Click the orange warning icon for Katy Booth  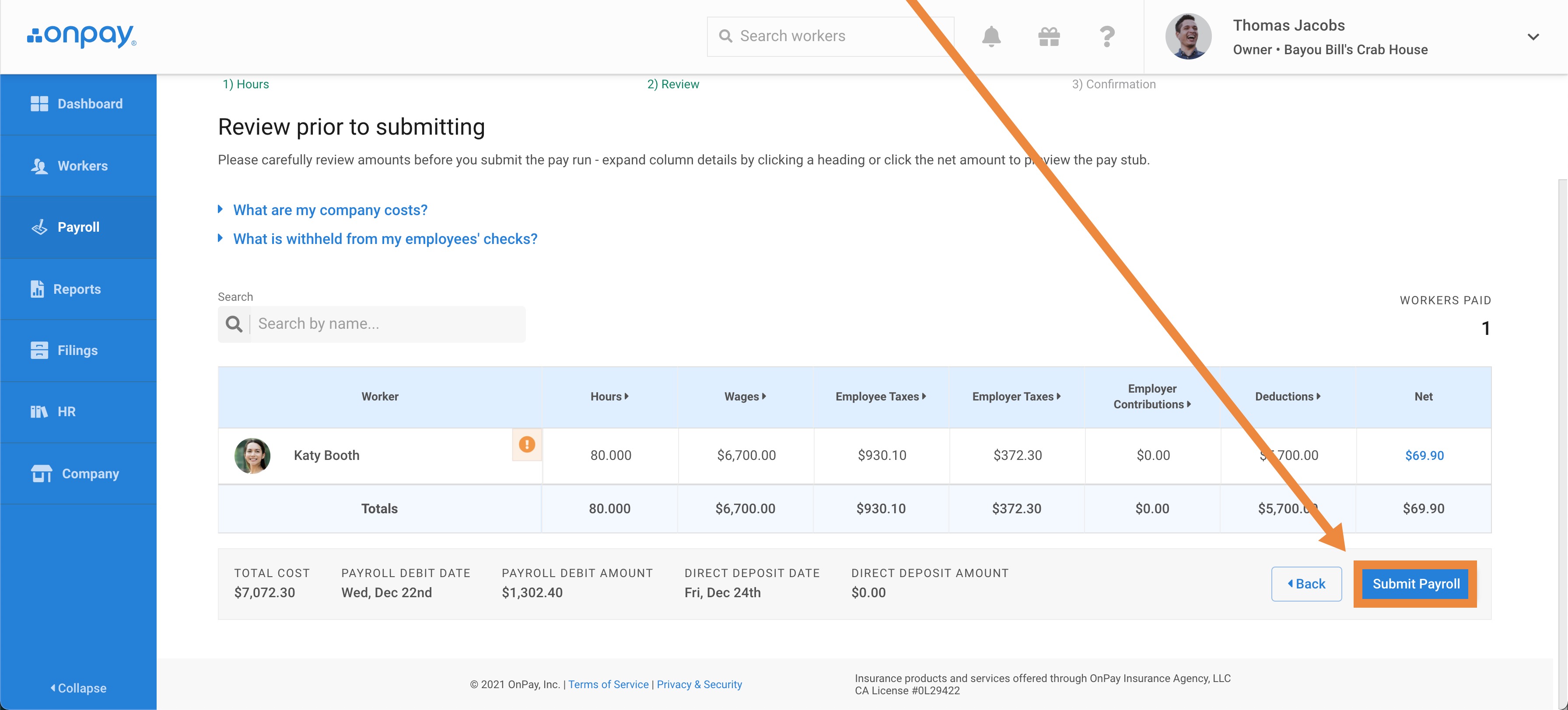point(526,445)
